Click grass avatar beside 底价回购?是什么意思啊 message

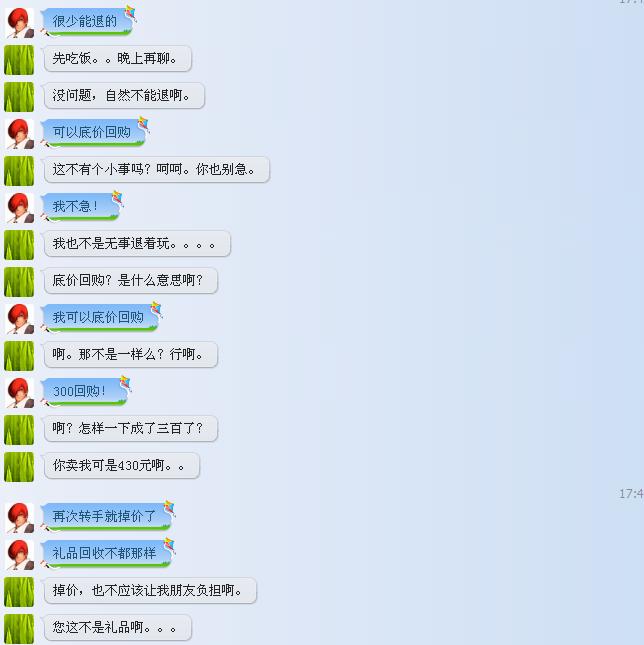coord(19,282)
